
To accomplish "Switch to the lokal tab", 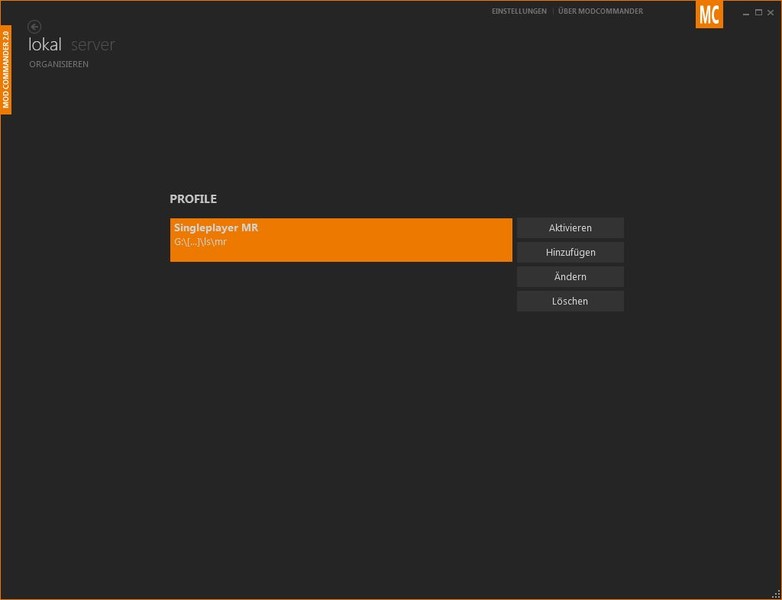I will (x=45, y=45).
